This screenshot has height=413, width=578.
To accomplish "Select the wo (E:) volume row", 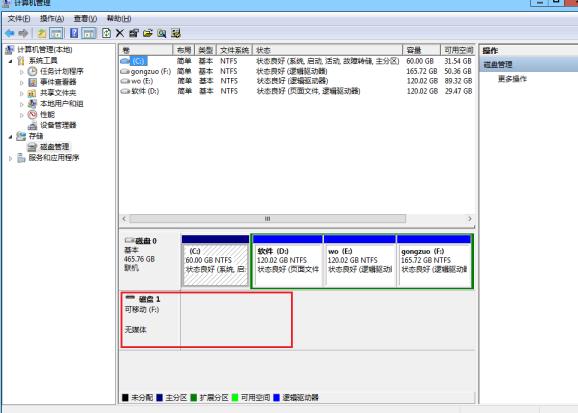I will point(297,81).
